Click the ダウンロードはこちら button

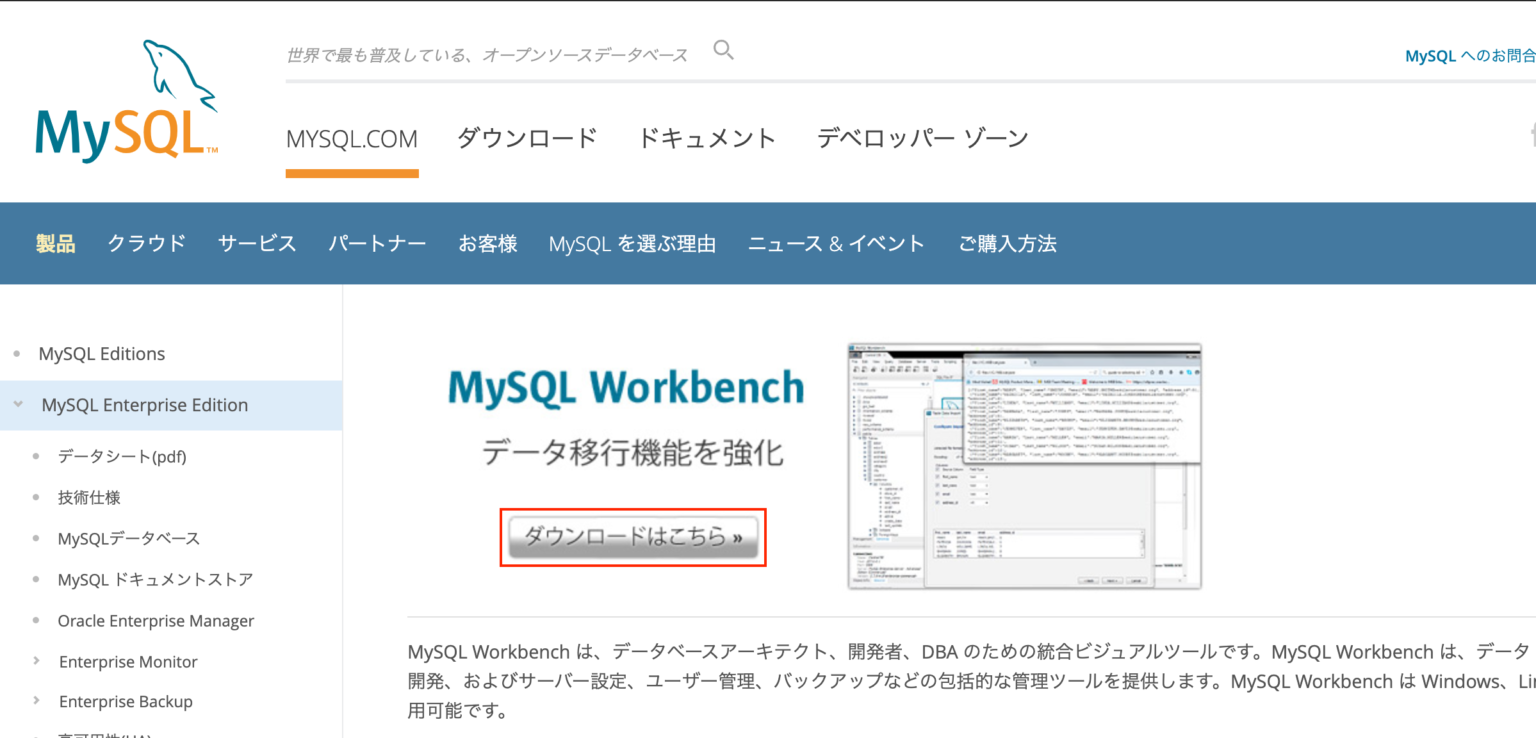point(633,538)
